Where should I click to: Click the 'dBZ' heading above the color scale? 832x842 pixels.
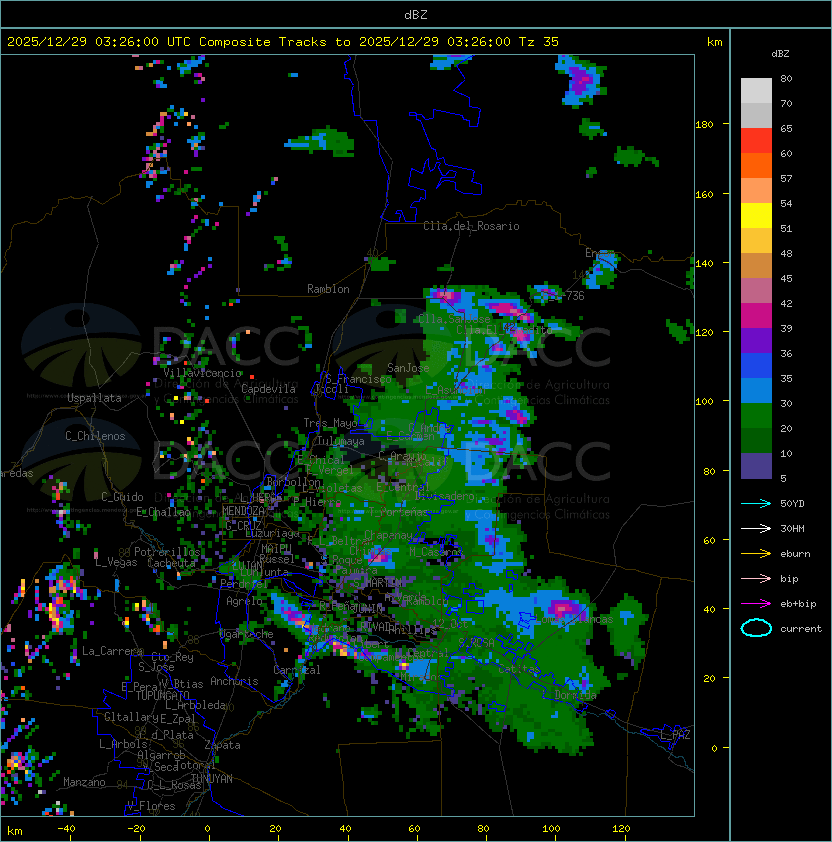(780, 54)
